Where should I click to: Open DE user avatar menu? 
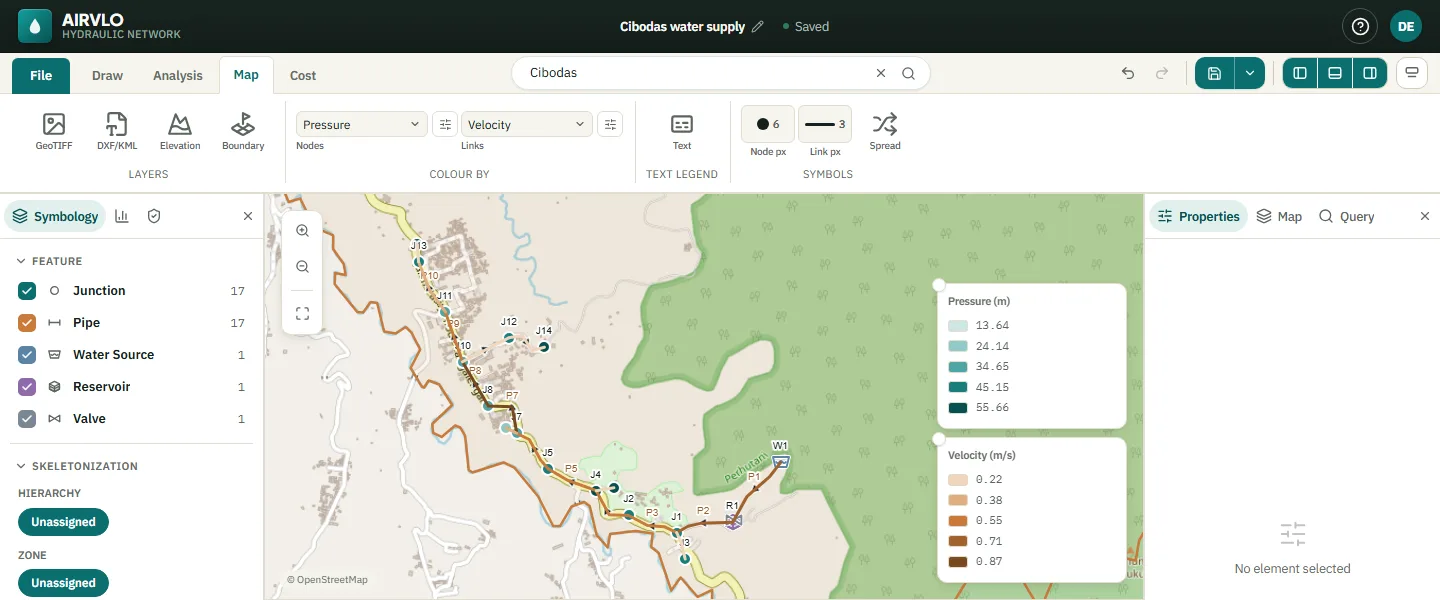pos(1406,27)
